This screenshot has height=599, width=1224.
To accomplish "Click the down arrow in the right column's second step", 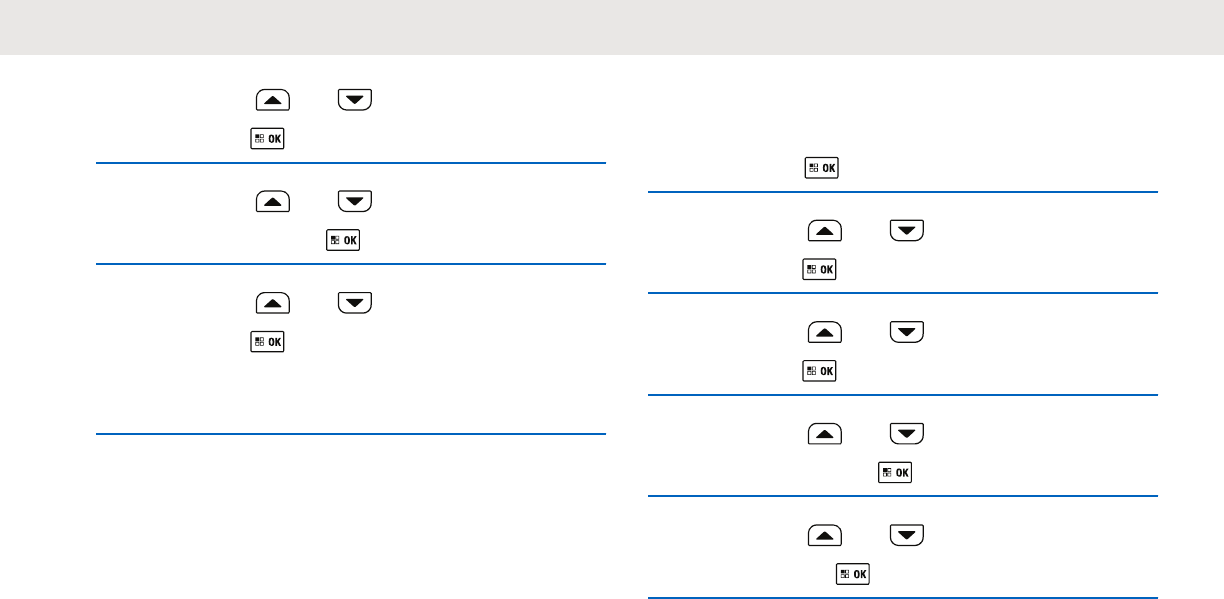I will click(x=907, y=232).
